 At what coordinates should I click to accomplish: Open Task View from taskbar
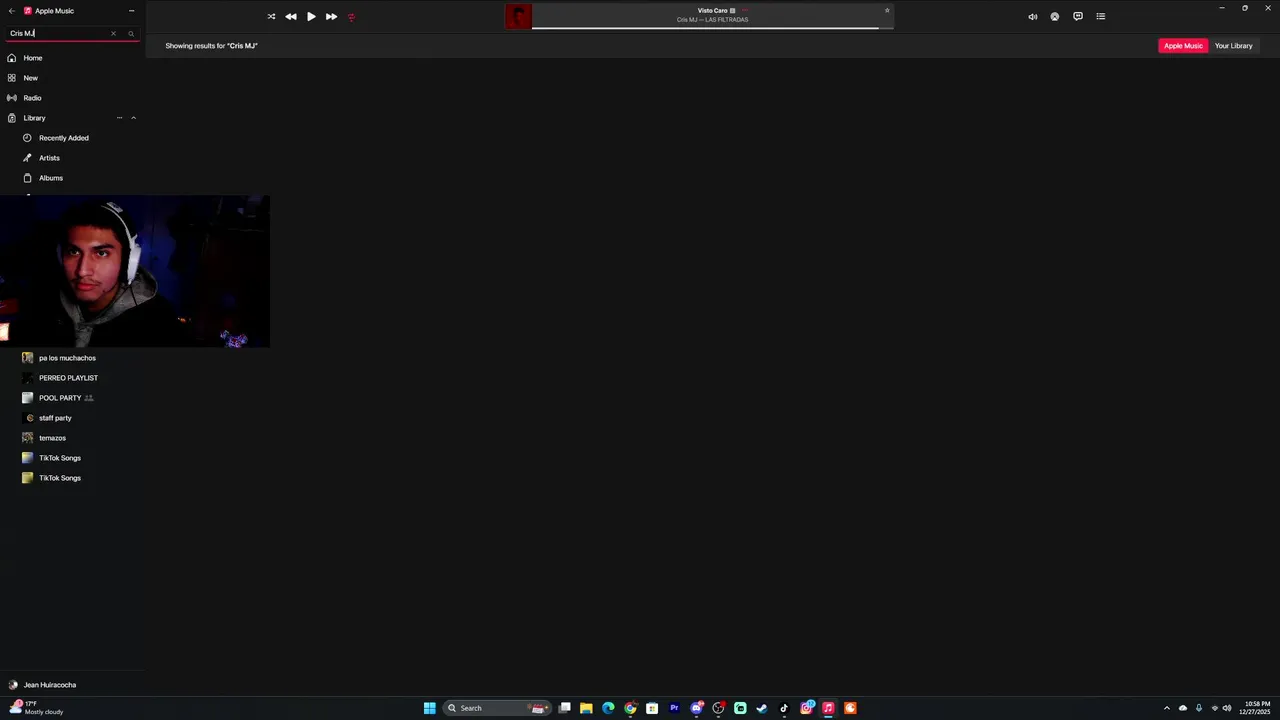[565, 708]
